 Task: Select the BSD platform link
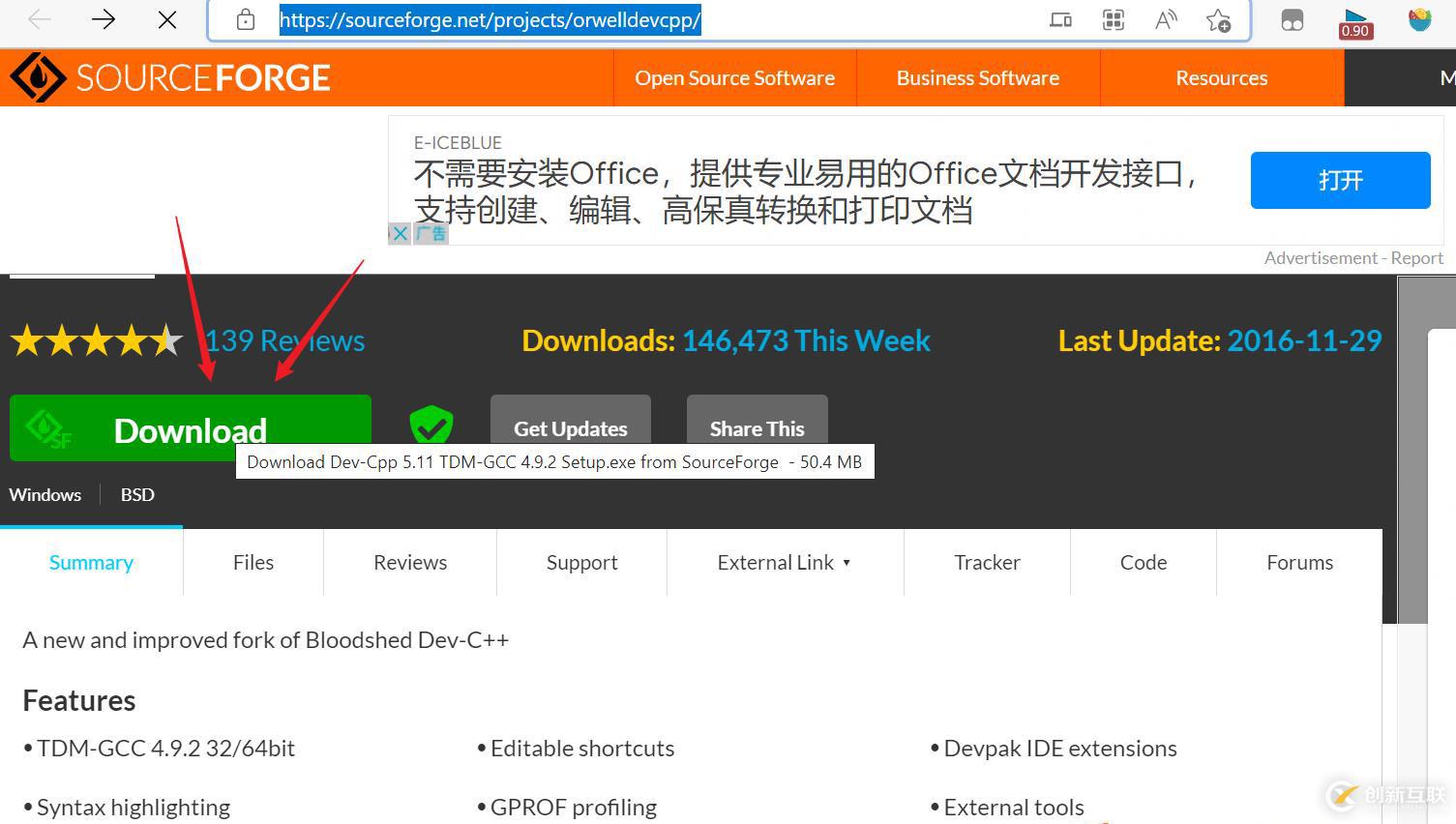(x=137, y=494)
